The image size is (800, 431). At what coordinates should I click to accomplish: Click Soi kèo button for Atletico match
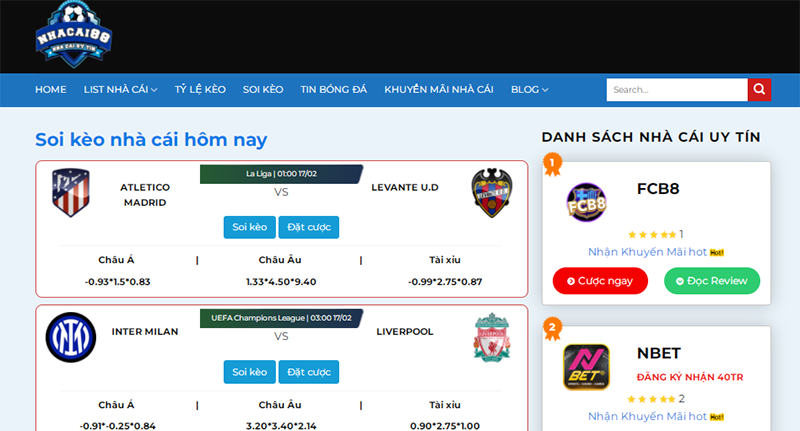pos(249,227)
